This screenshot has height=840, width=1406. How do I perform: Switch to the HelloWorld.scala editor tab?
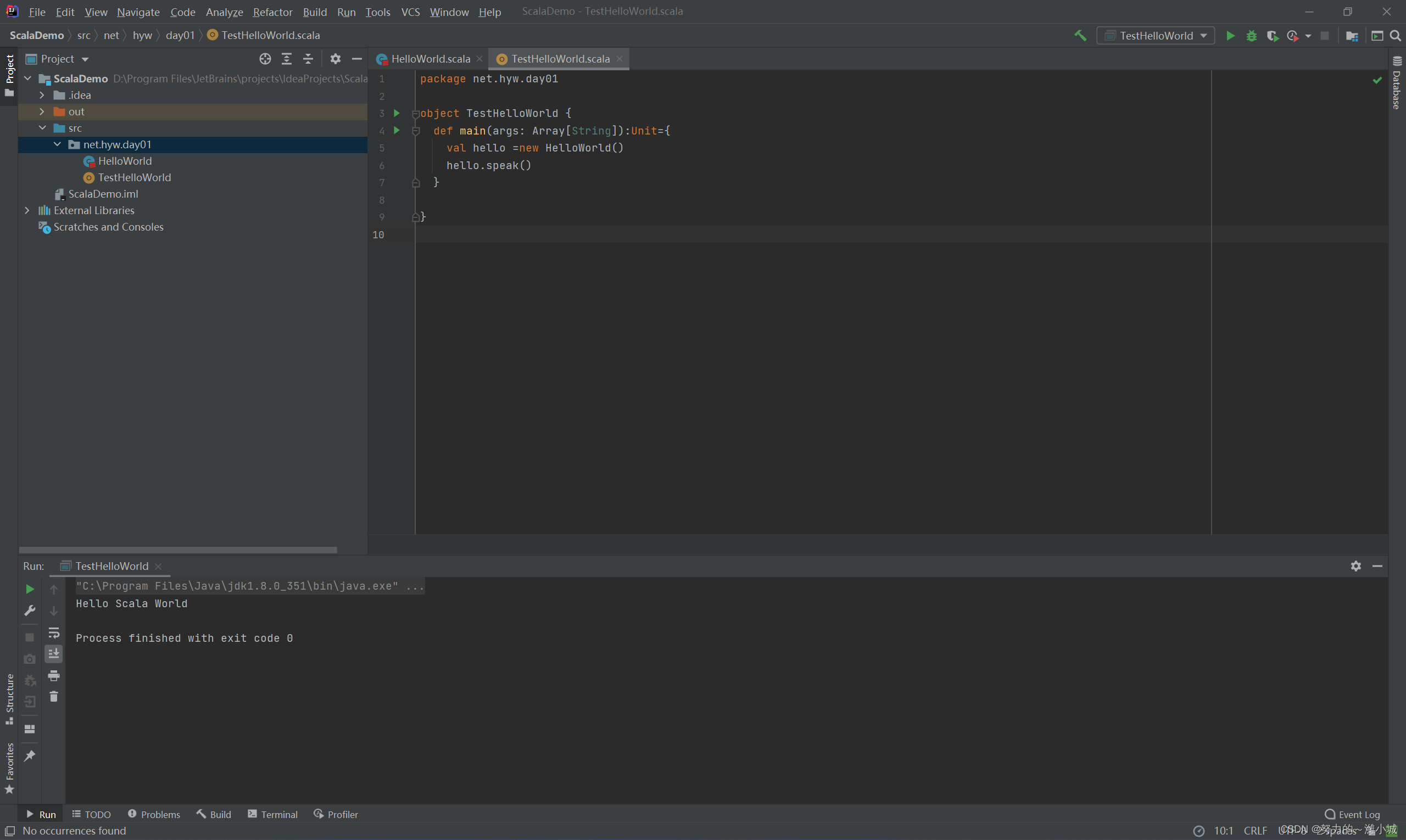click(x=430, y=59)
